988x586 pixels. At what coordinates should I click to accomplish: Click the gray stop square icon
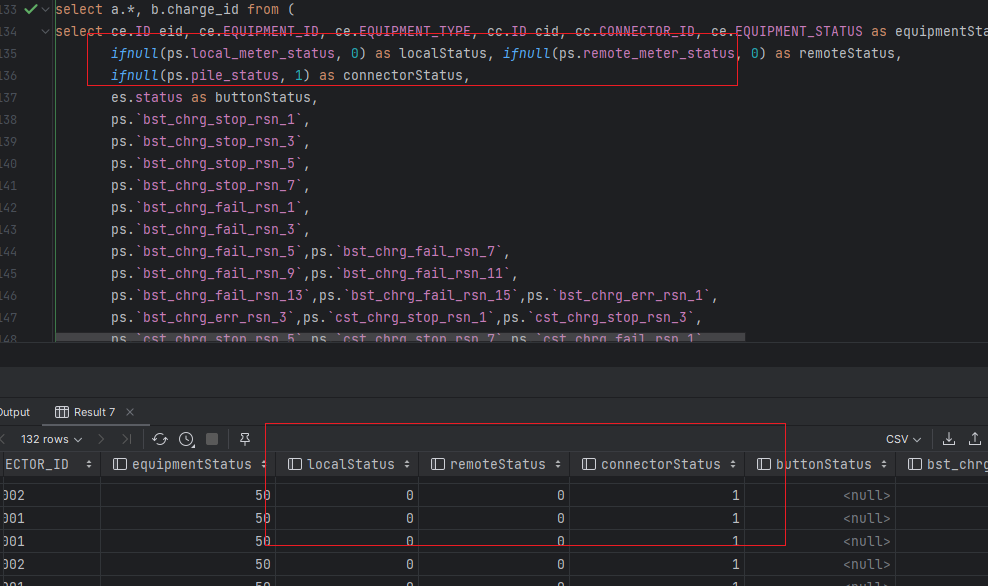pos(212,439)
